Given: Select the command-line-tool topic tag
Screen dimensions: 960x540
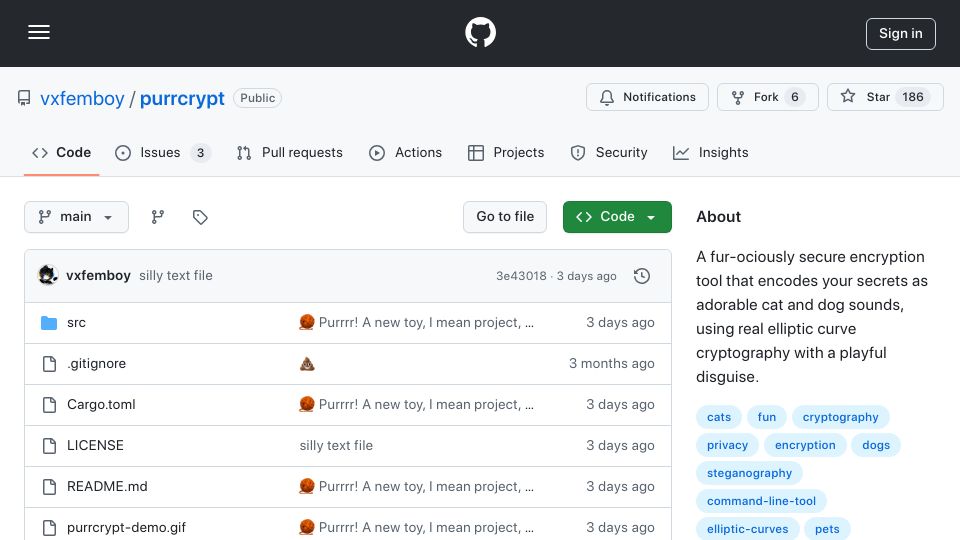Looking at the screenshot, I should [x=761, y=501].
